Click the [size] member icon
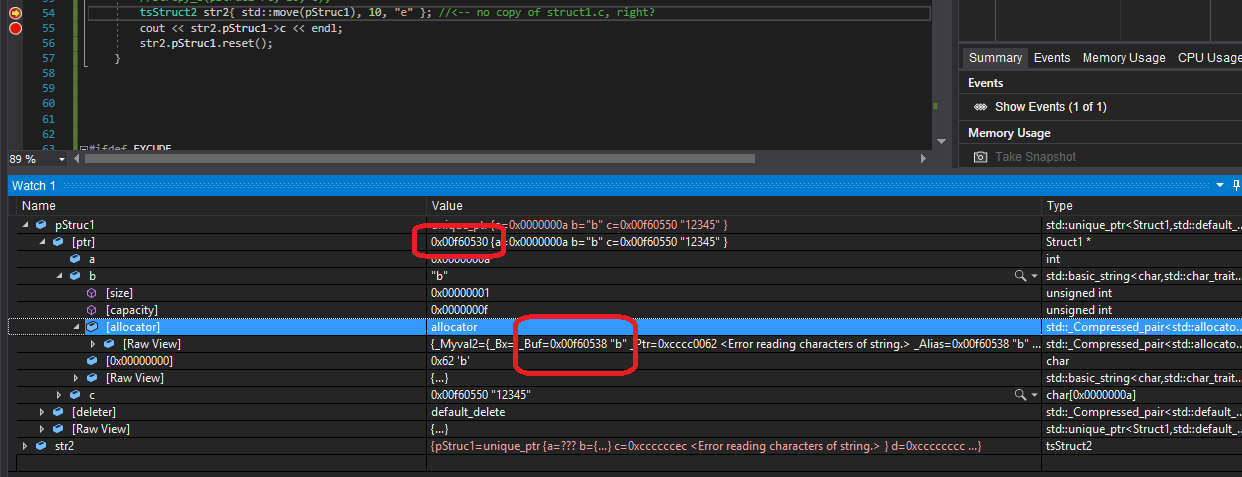 pyautogui.click(x=92, y=293)
